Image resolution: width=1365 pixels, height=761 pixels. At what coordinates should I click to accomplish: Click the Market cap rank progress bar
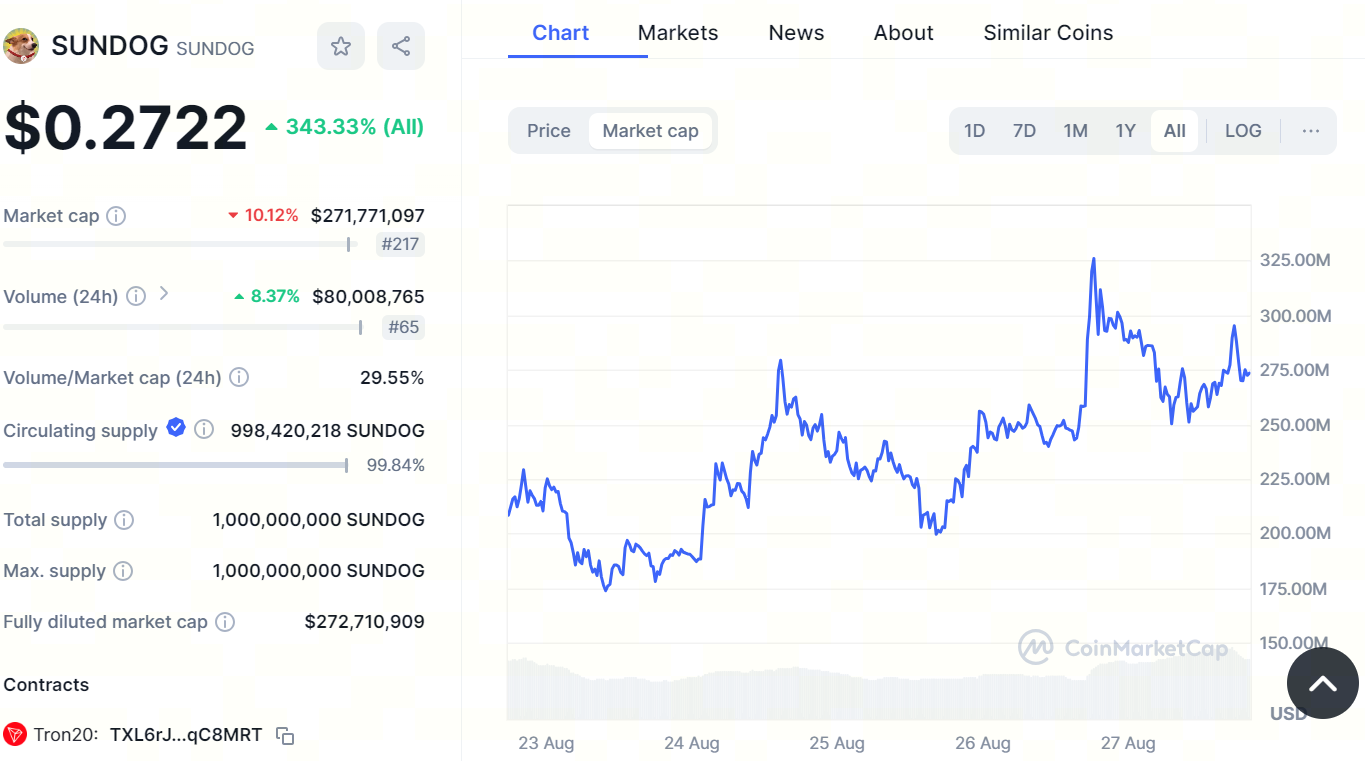click(180, 244)
